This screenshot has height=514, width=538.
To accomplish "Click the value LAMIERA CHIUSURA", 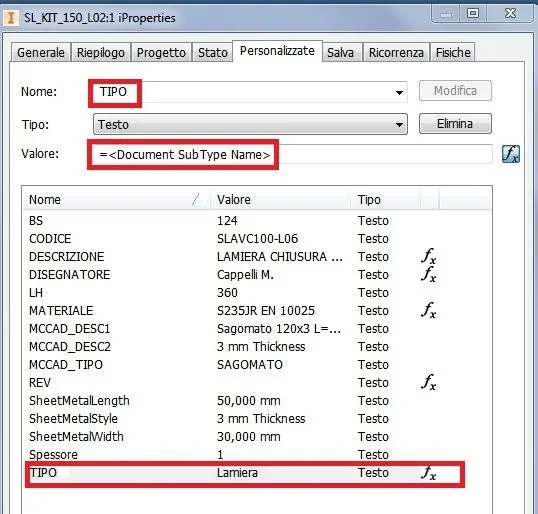I will tap(279, 256).
